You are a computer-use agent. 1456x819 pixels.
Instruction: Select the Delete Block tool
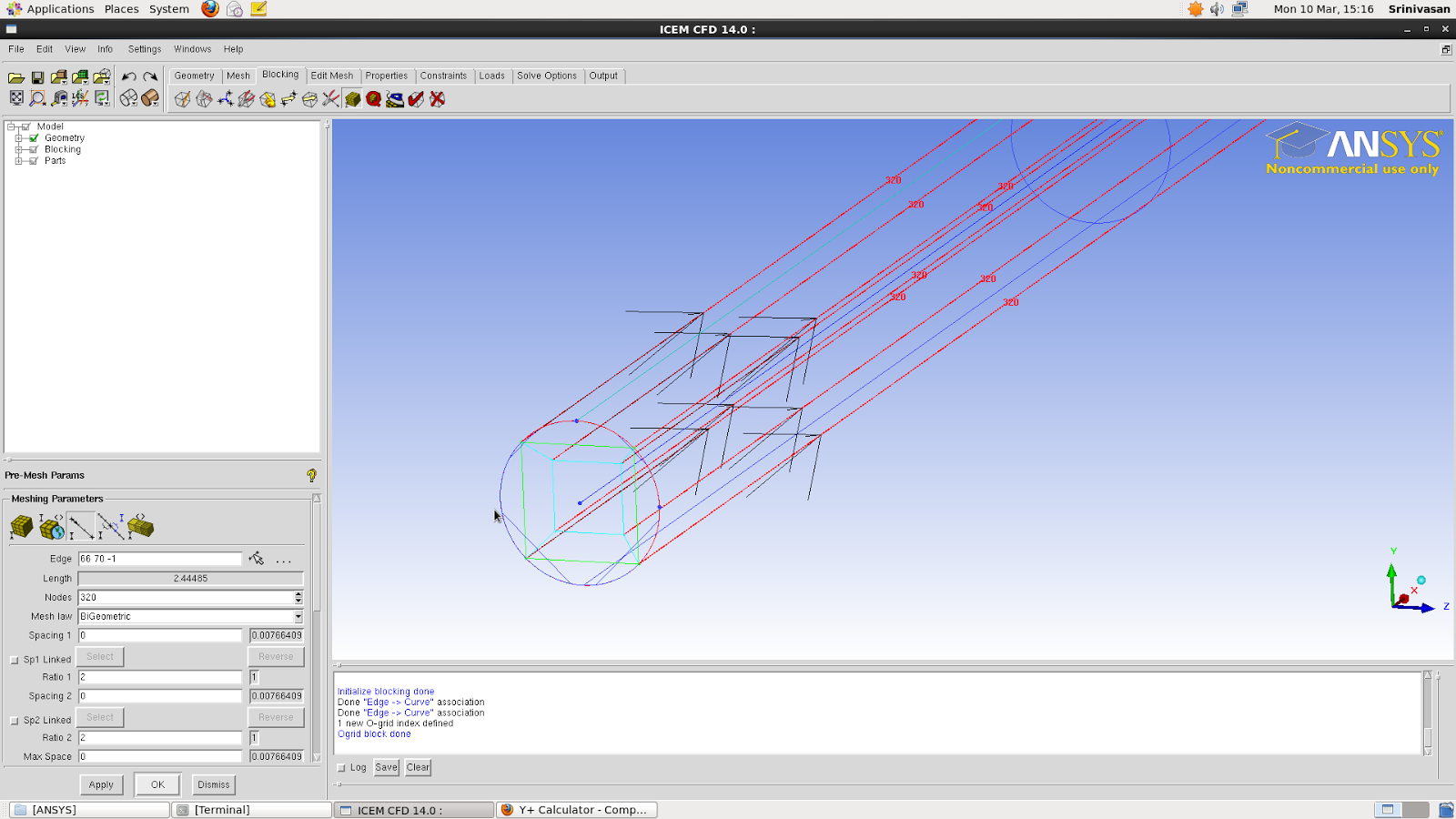pos(437,99)
